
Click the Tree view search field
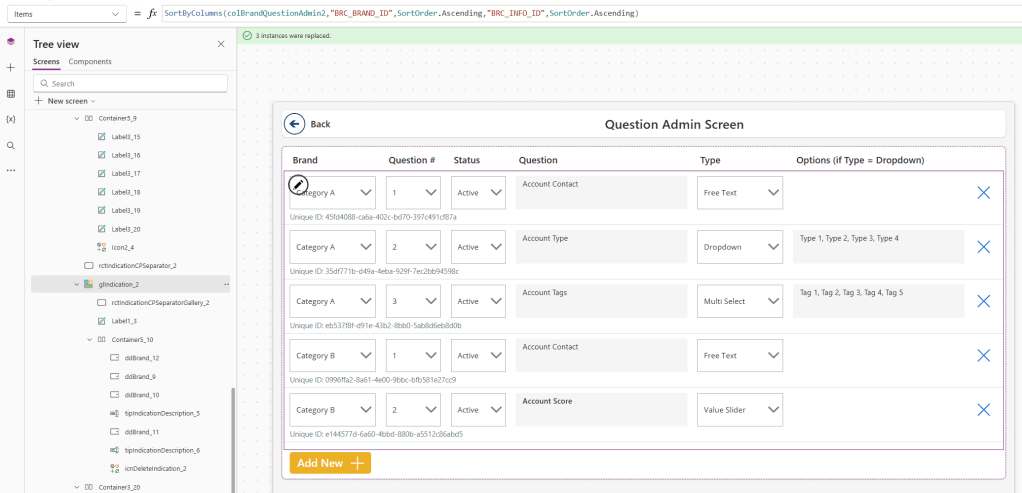130,83
